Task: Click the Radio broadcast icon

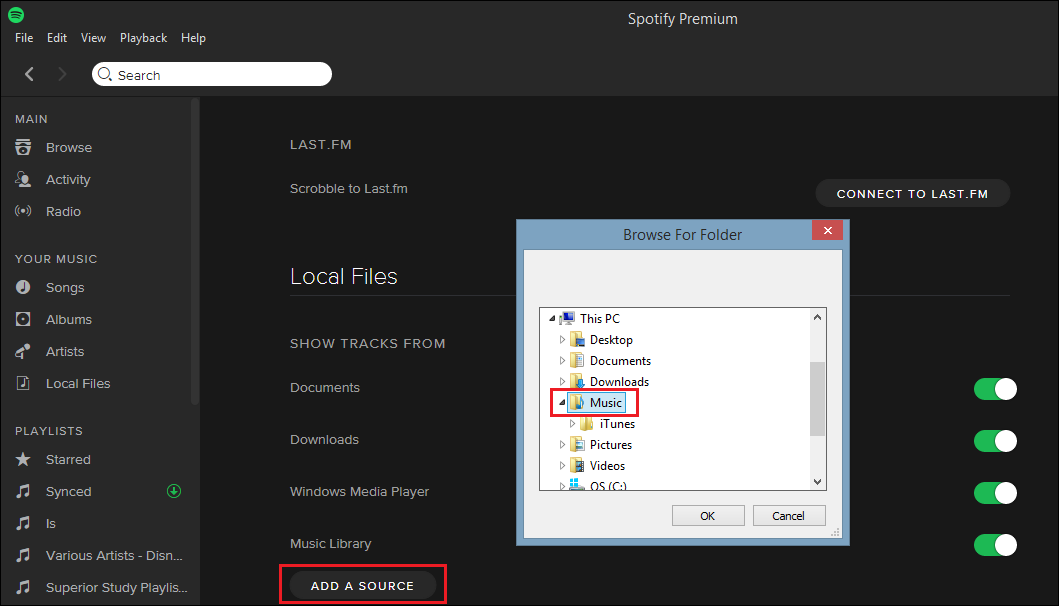Action: click(x=23, y=211)
